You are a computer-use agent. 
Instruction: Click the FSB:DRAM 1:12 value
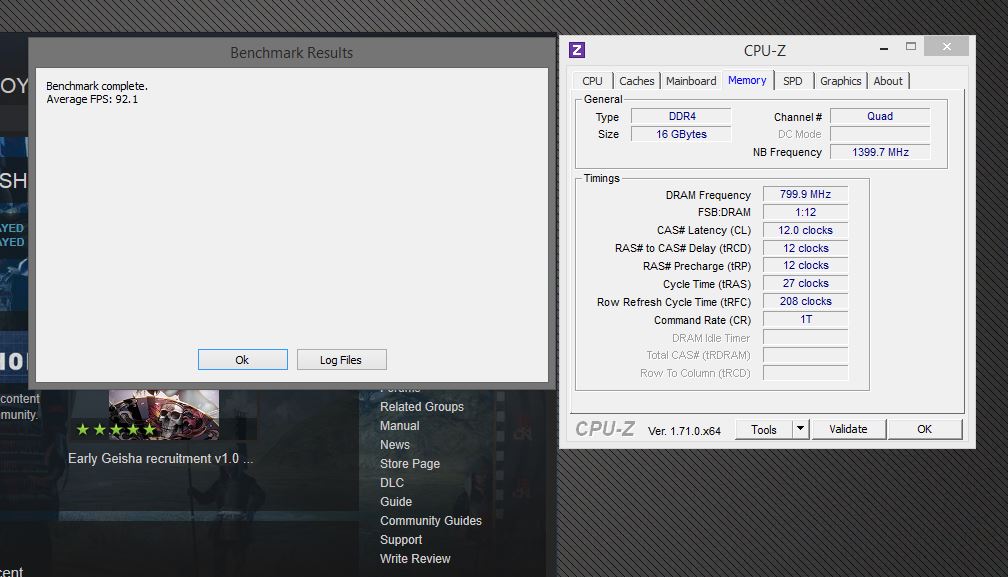tap(806, 212)
